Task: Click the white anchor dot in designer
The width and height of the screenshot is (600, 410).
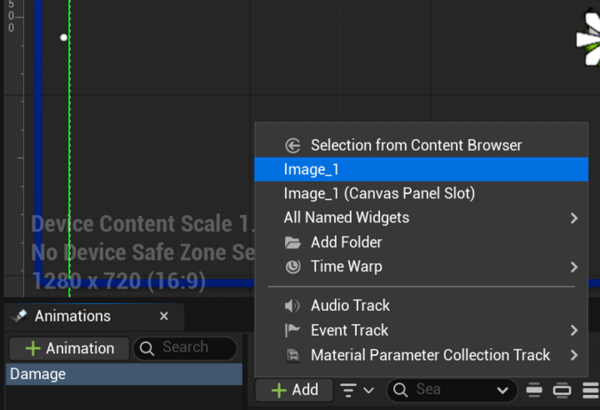Action: [x=64, y=38]
